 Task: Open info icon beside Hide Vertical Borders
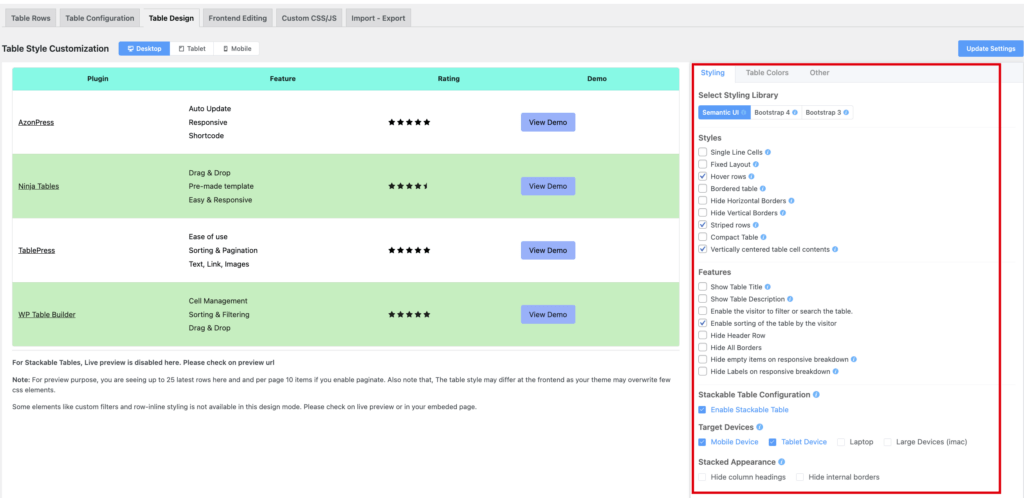(x=782, y=213)
